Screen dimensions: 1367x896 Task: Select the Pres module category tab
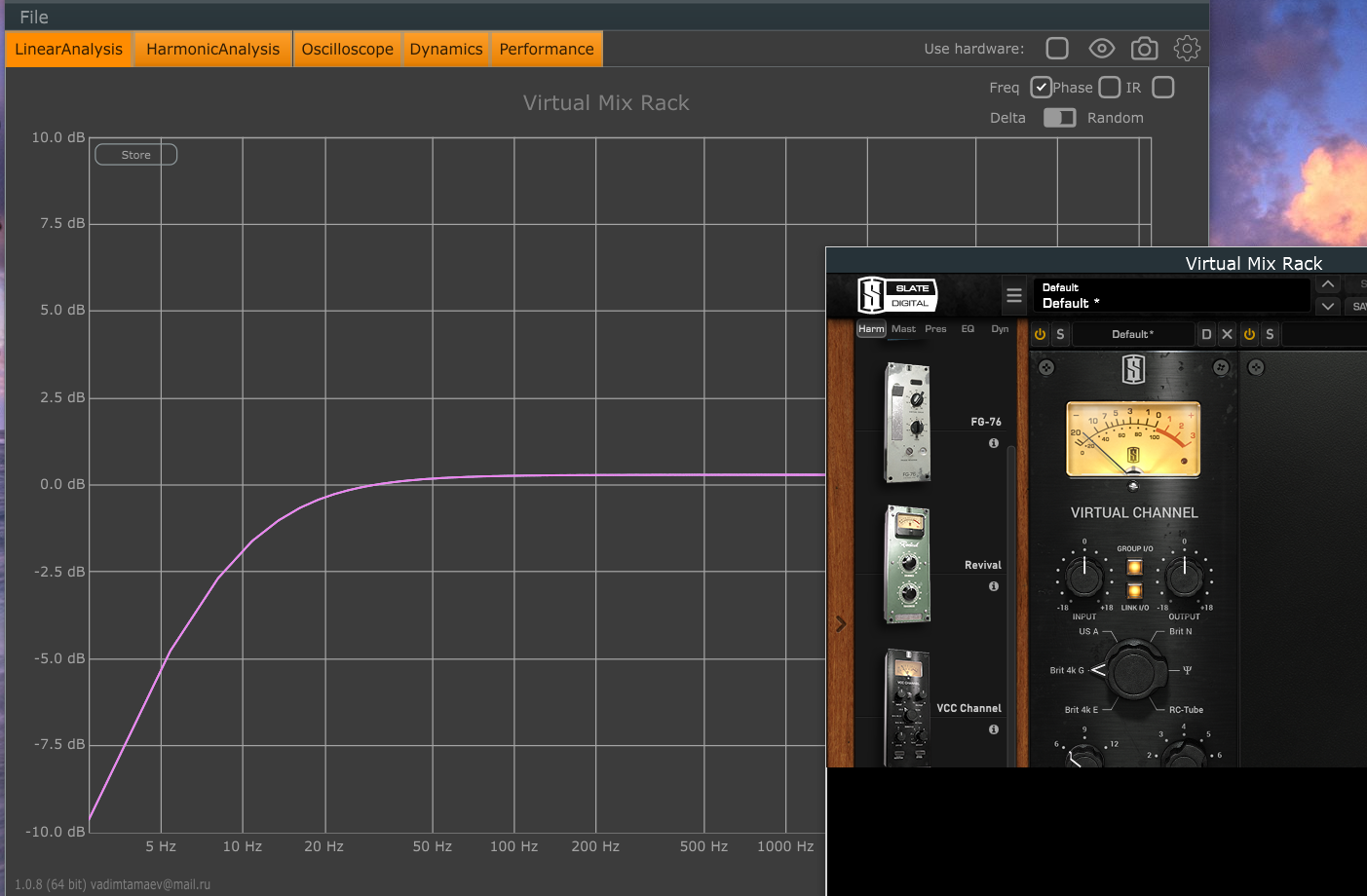(935, 329)
